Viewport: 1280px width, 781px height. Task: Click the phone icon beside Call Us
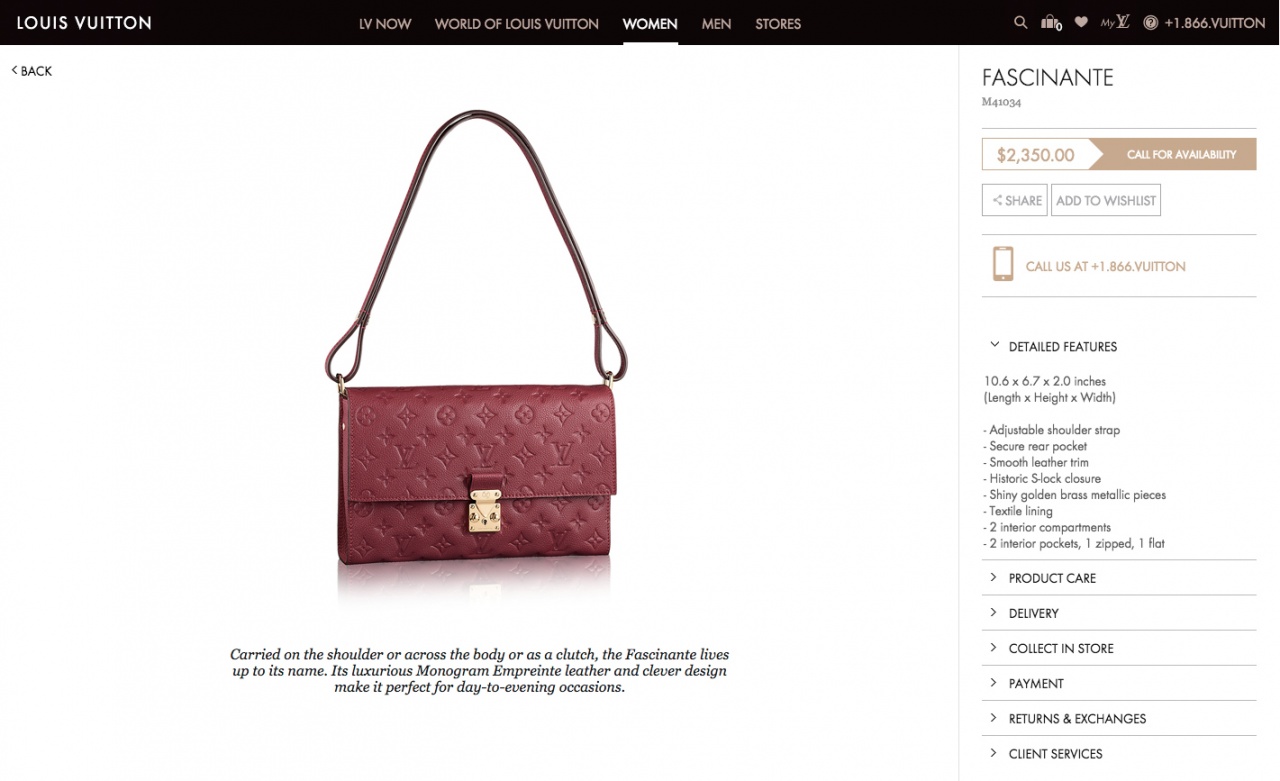[x=1002, y=264]
